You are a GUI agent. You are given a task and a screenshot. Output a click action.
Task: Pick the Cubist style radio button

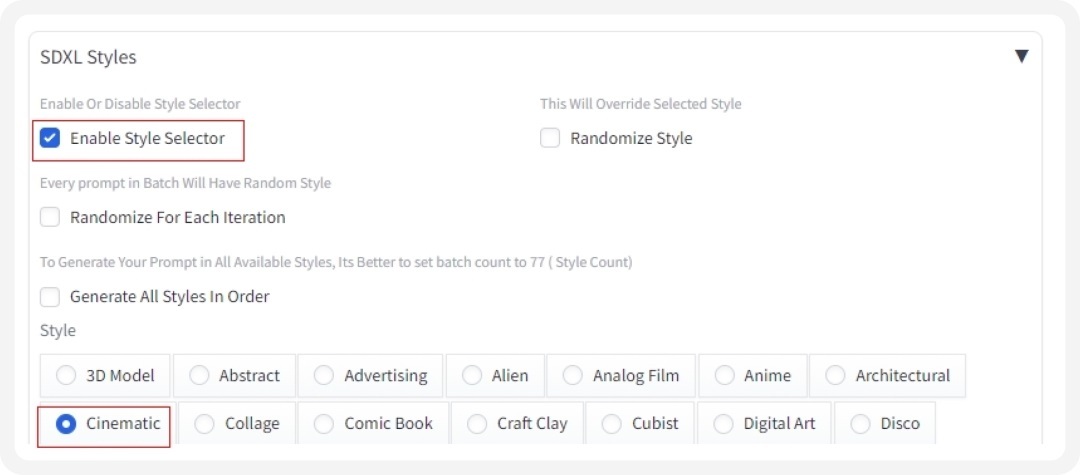pos(612,424)
